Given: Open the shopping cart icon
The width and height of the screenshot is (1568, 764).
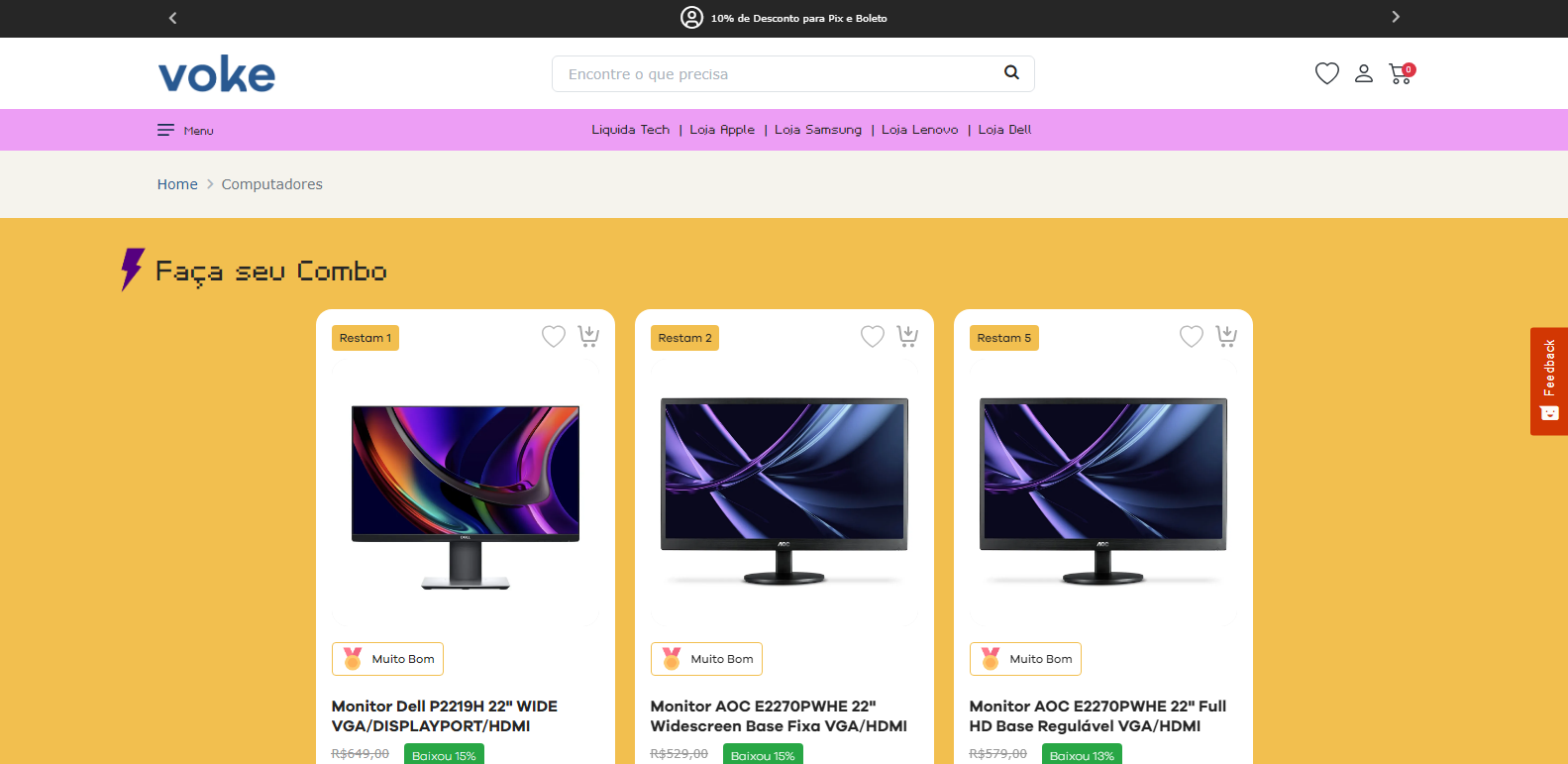Looking at the screenshot, I should [1402, 73].
